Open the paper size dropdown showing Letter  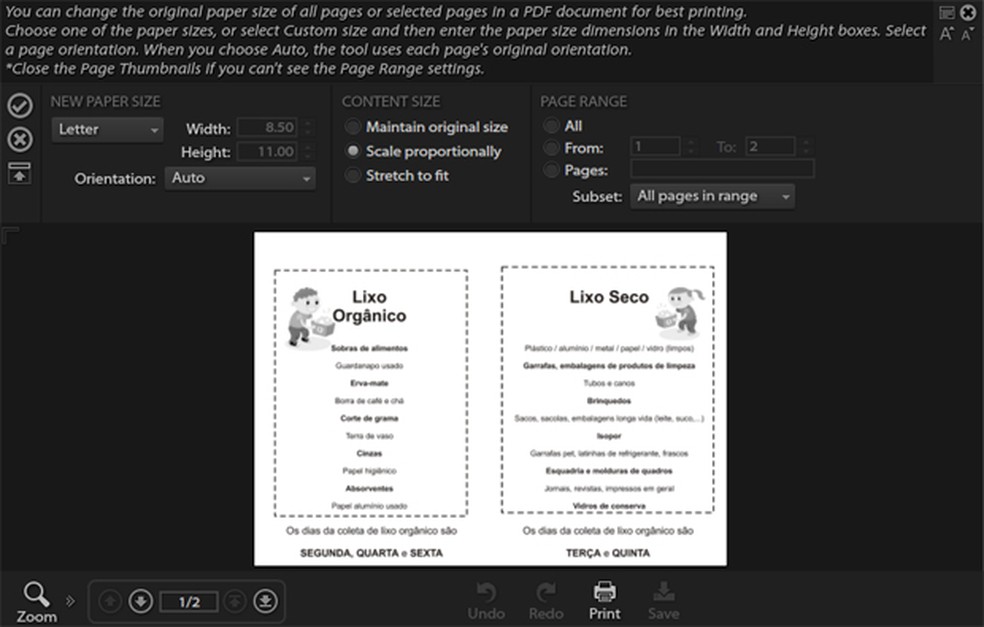(106, 130)
